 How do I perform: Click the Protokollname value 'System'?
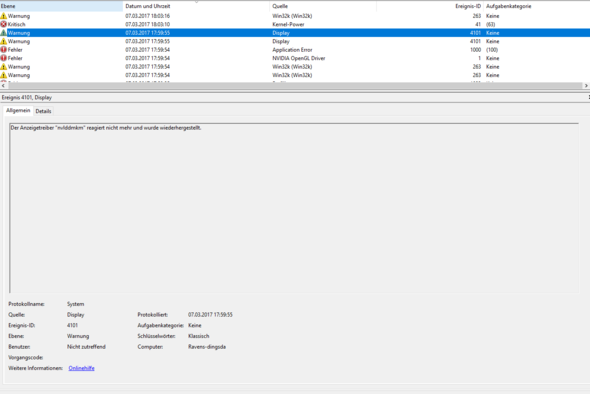(76, 304)
